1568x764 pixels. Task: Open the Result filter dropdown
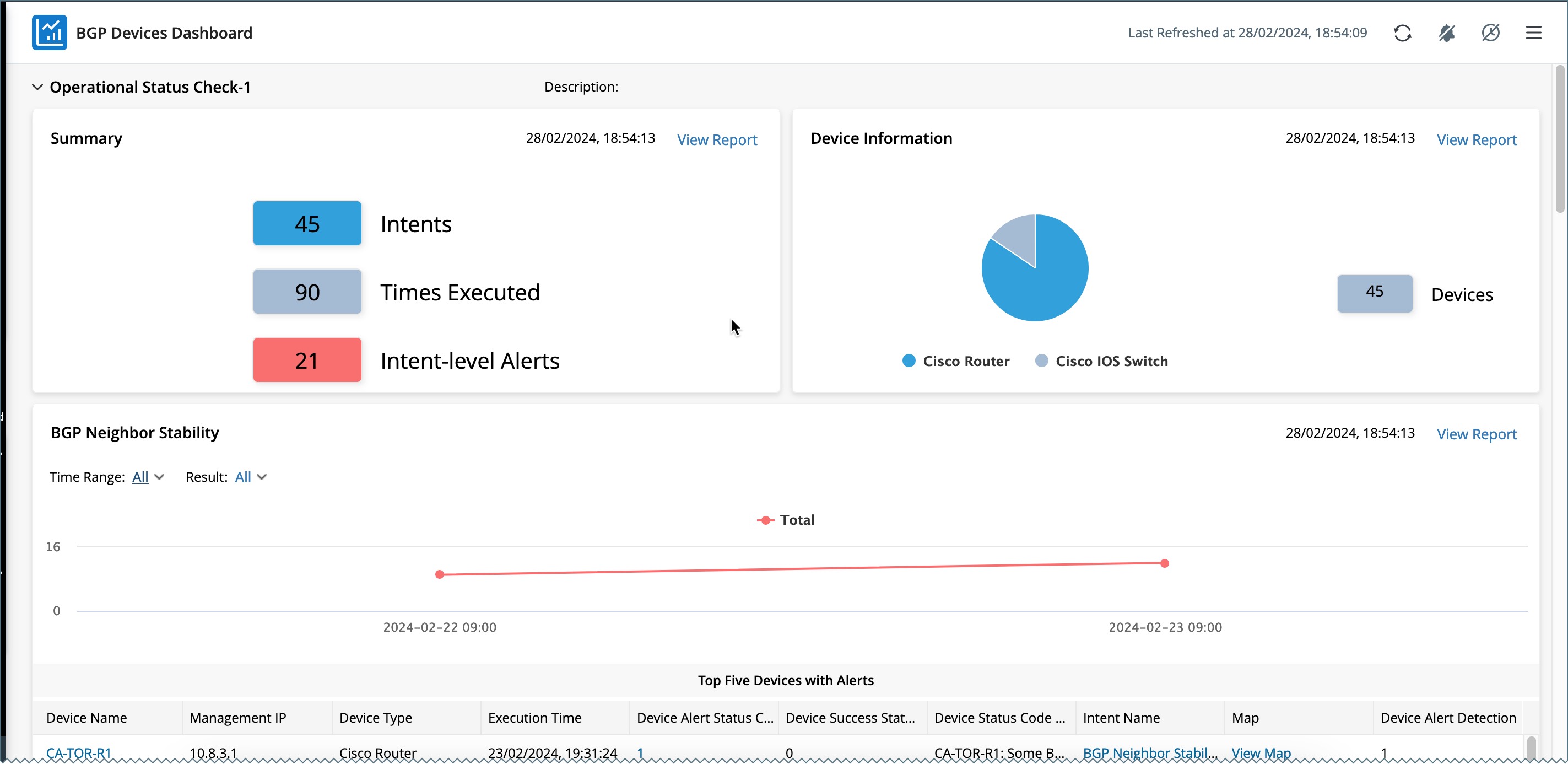click(250, 477)
